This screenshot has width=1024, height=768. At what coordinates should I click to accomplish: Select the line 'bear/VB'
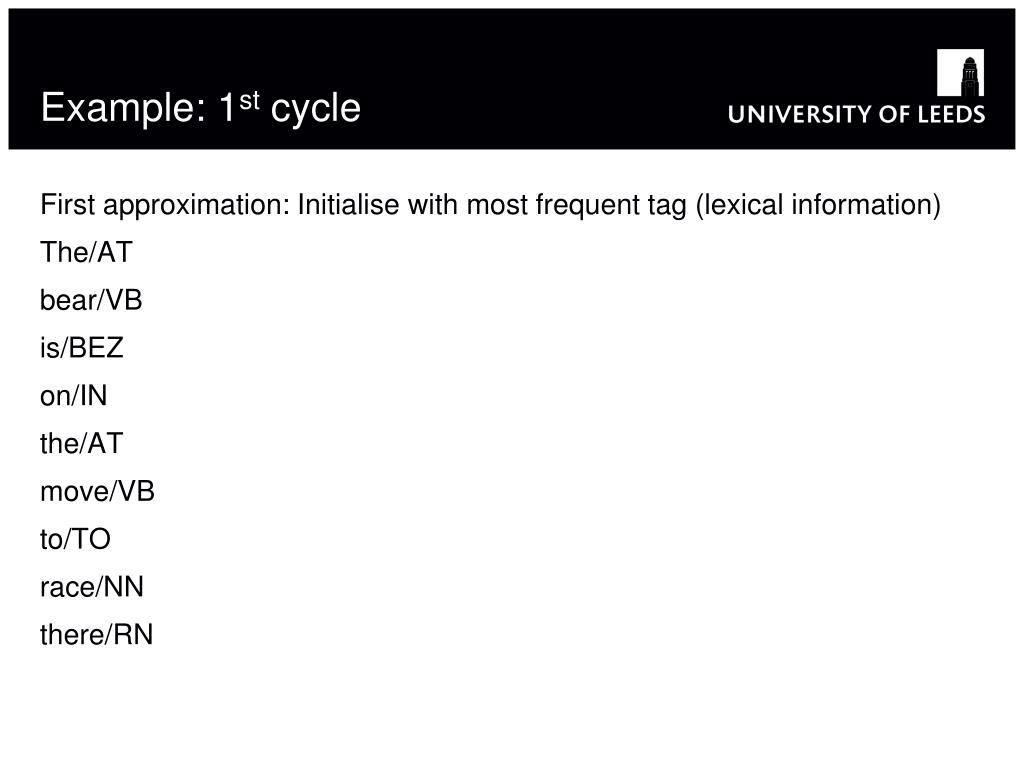pos(91,300)
